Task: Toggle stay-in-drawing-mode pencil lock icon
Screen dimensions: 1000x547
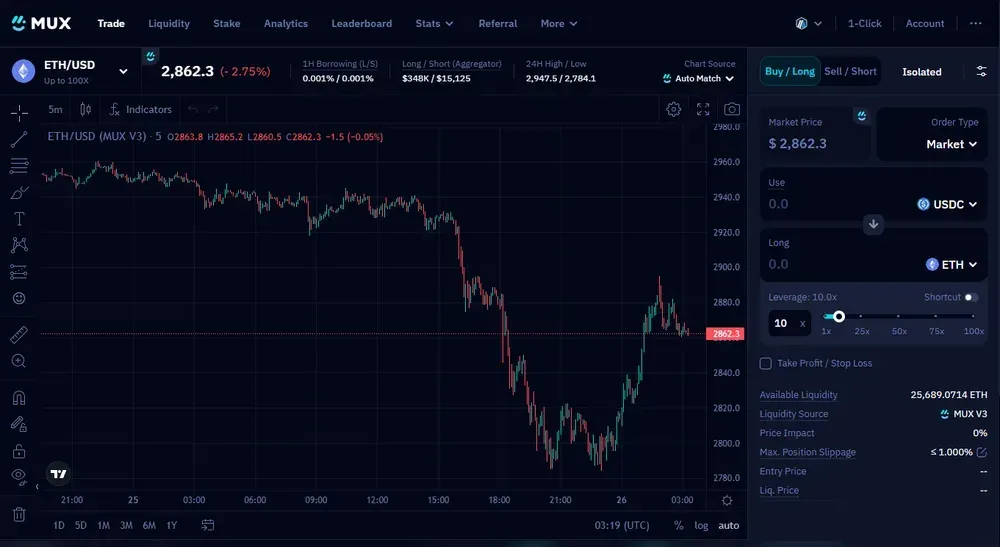Action: click(x=19, y=425)
